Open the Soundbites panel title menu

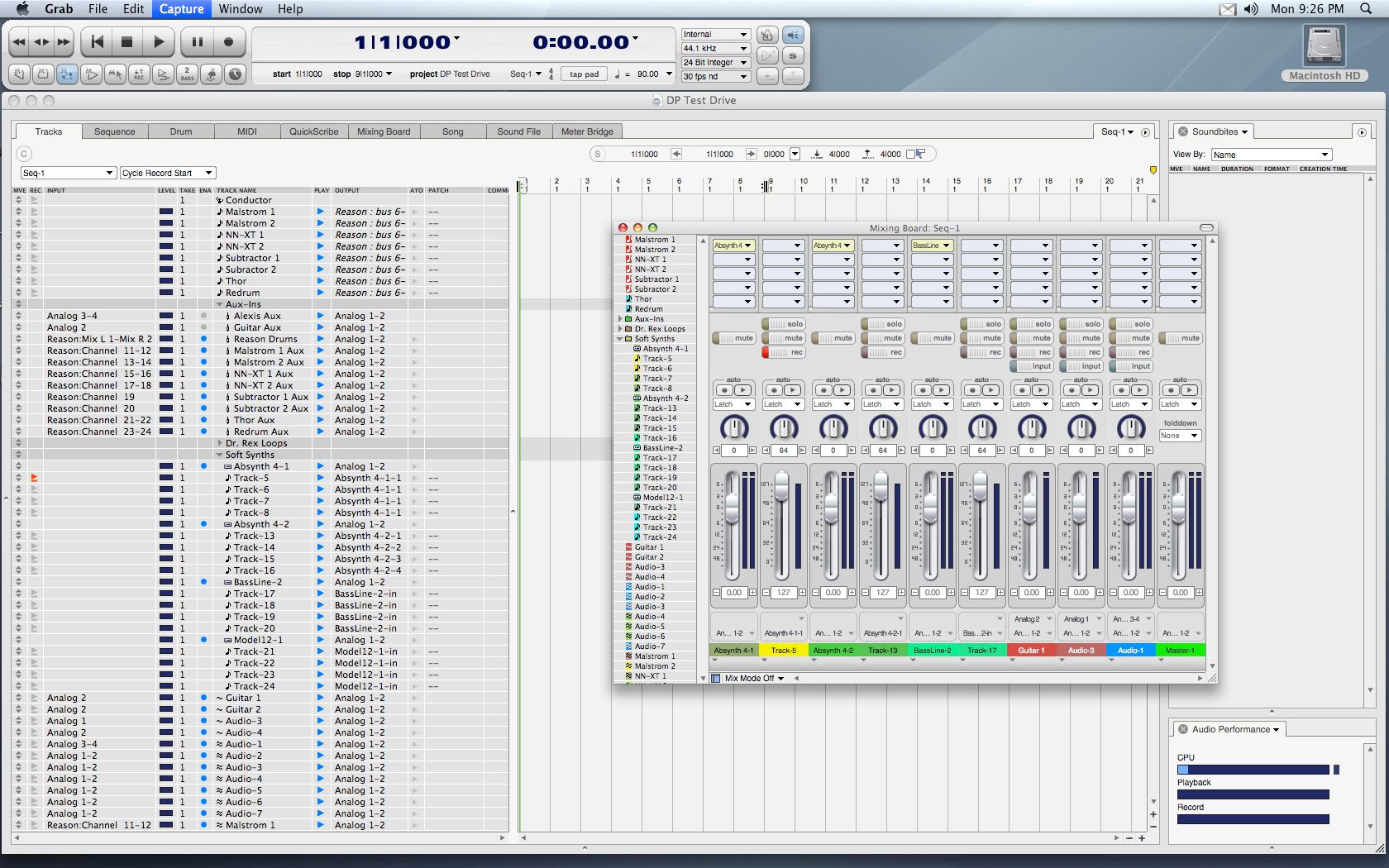1220,131
